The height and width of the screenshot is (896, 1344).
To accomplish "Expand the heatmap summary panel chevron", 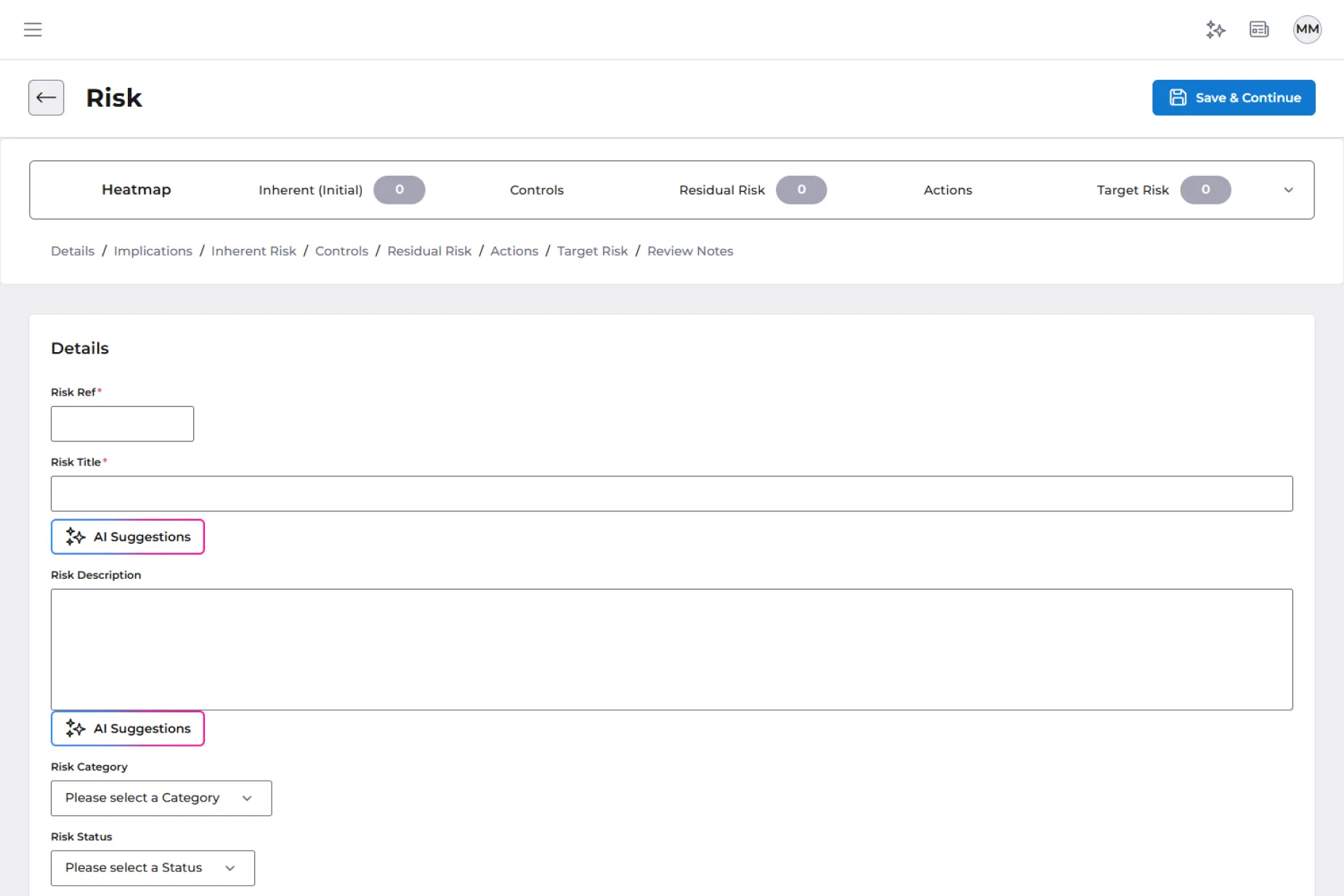I will point(1288,190).
